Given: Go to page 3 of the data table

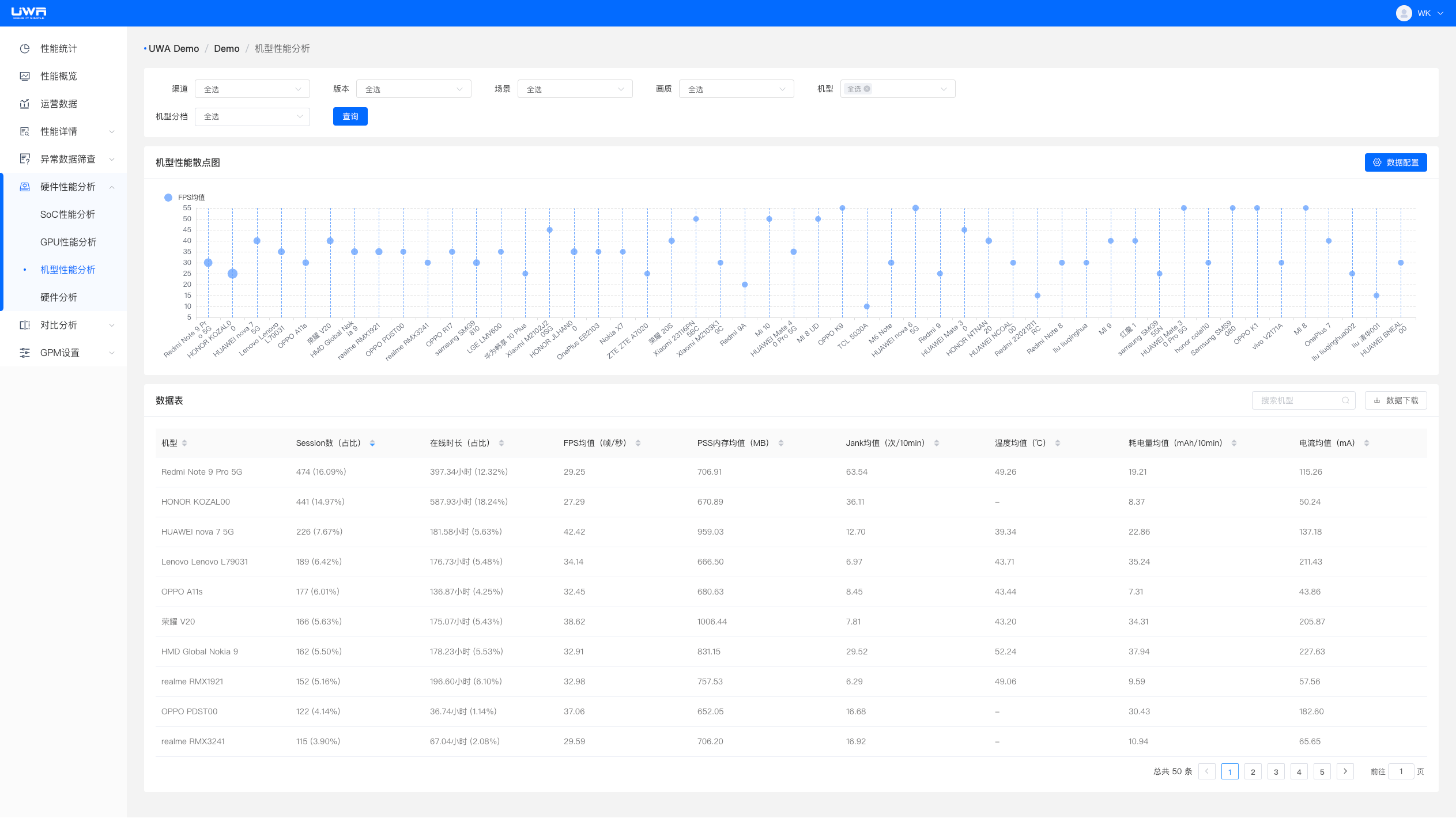Looking at the screenshot, I should coord(1276,772).
